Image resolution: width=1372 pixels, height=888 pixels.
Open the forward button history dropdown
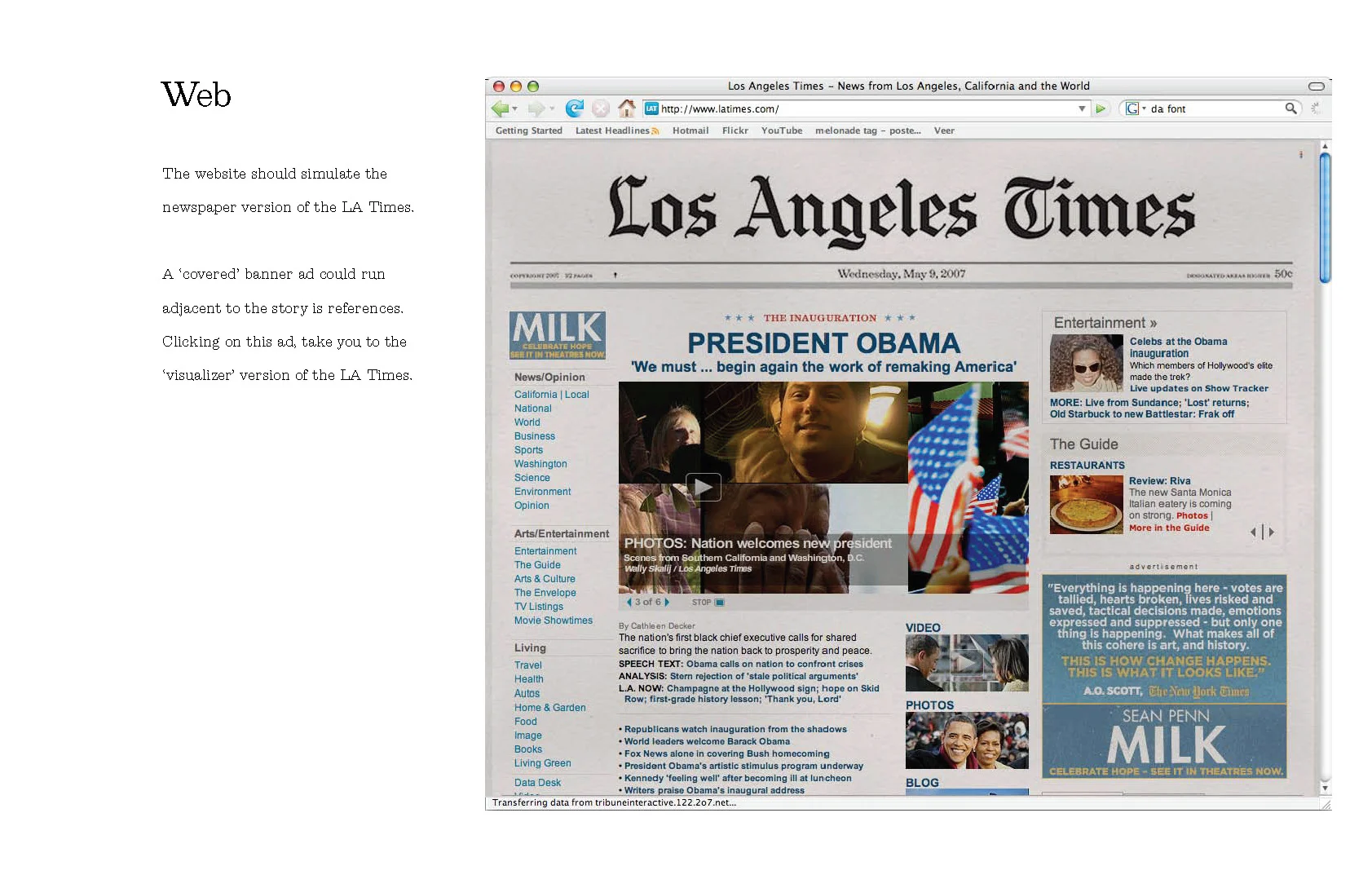(x=552, y=108)
